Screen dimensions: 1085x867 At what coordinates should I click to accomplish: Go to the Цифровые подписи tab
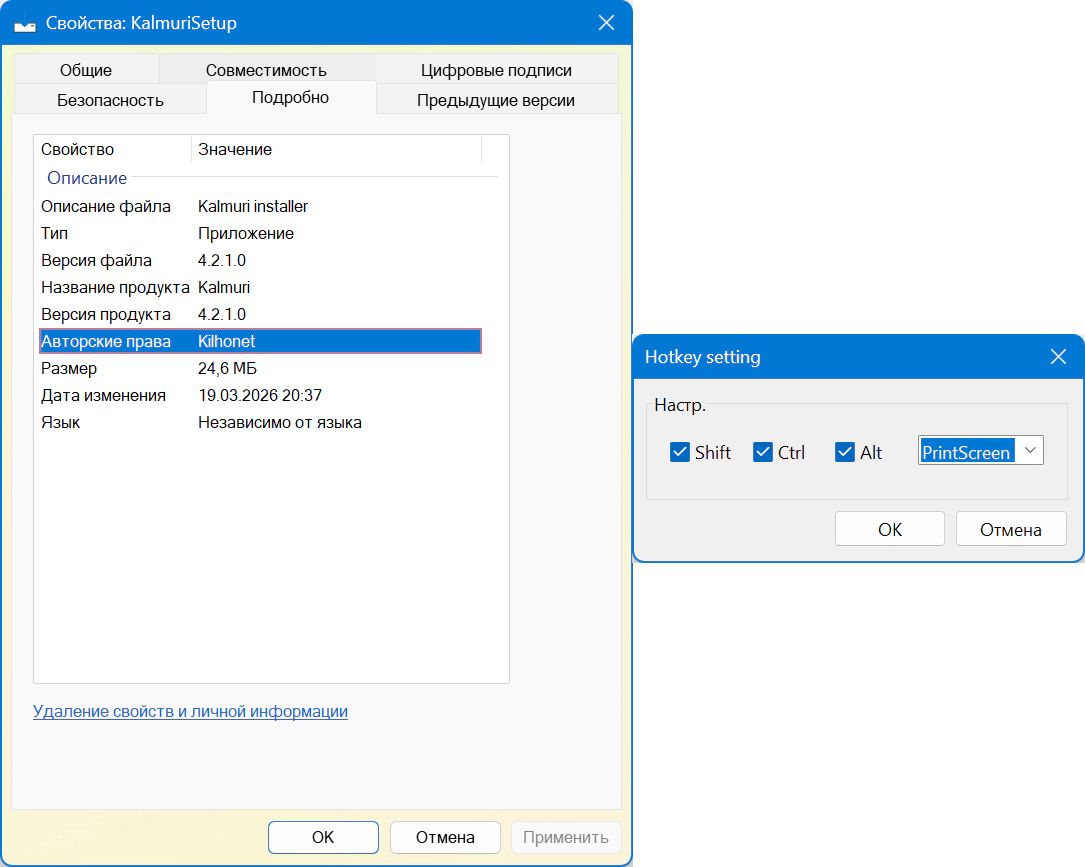click(x=496, y=70)
